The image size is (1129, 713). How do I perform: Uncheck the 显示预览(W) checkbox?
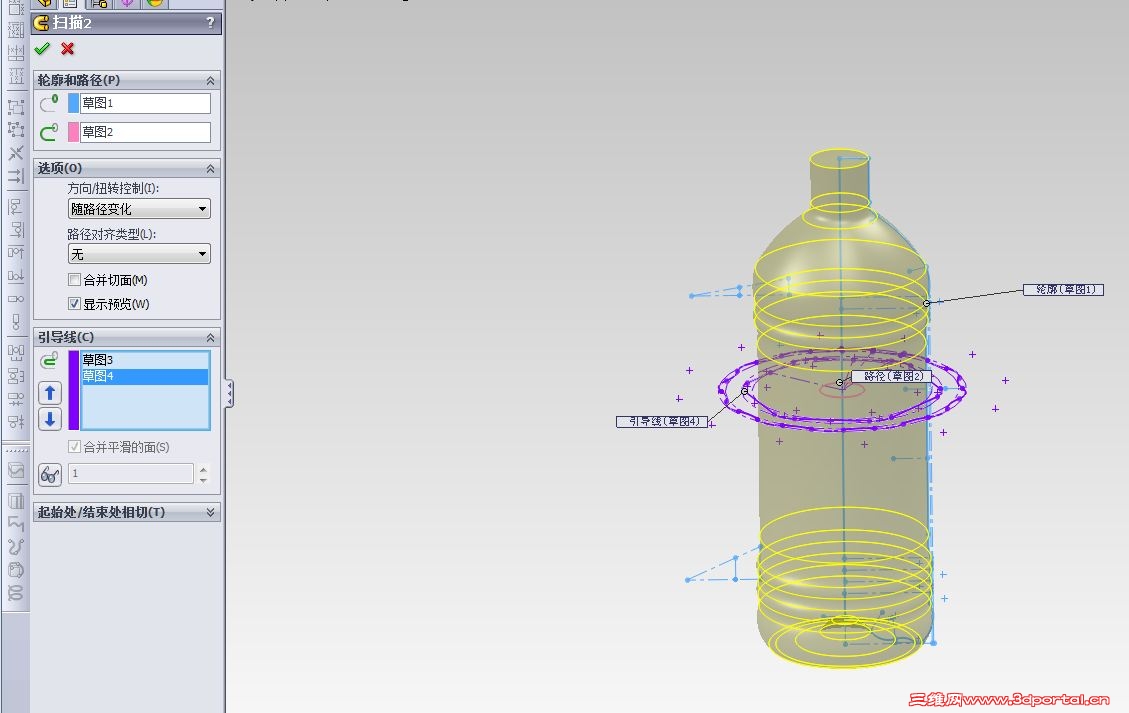pos(74,304)
